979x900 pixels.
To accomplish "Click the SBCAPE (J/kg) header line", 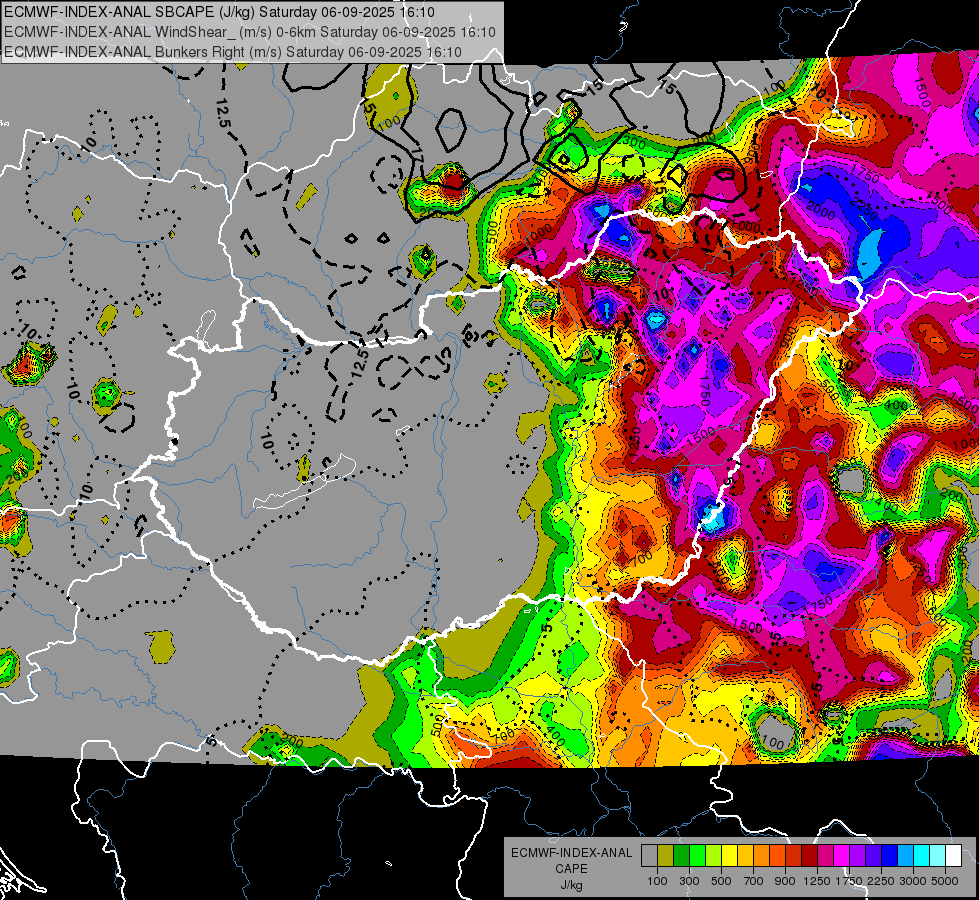I will tap(220, 12).
